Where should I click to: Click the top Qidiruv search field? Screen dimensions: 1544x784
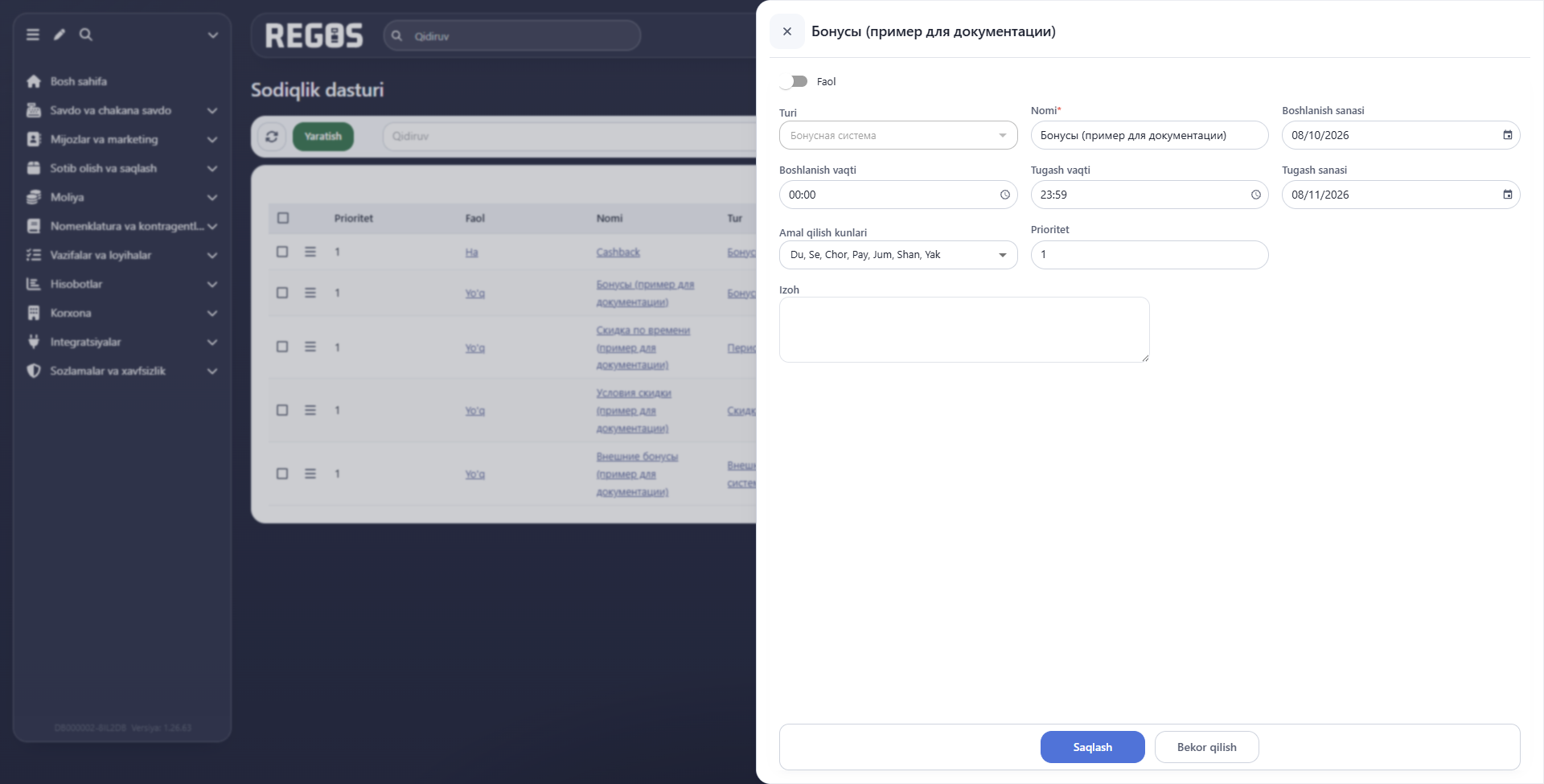pyautogui.click(x=512, y=36)
